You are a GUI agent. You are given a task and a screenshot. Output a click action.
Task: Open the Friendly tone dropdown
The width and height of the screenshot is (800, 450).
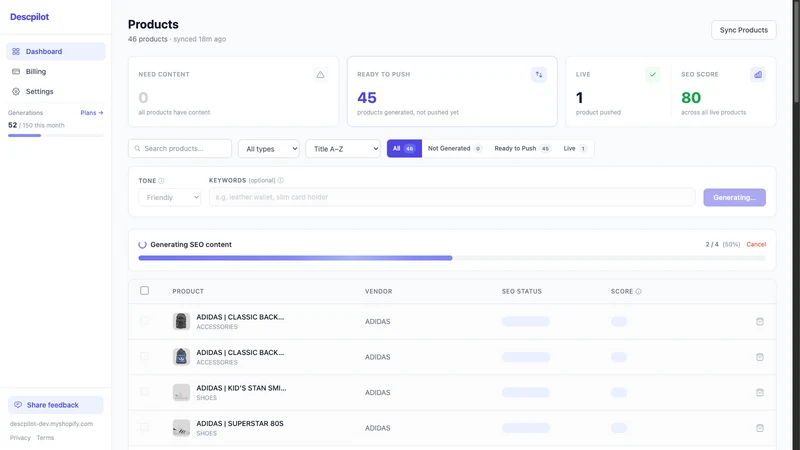click(169, 197)
